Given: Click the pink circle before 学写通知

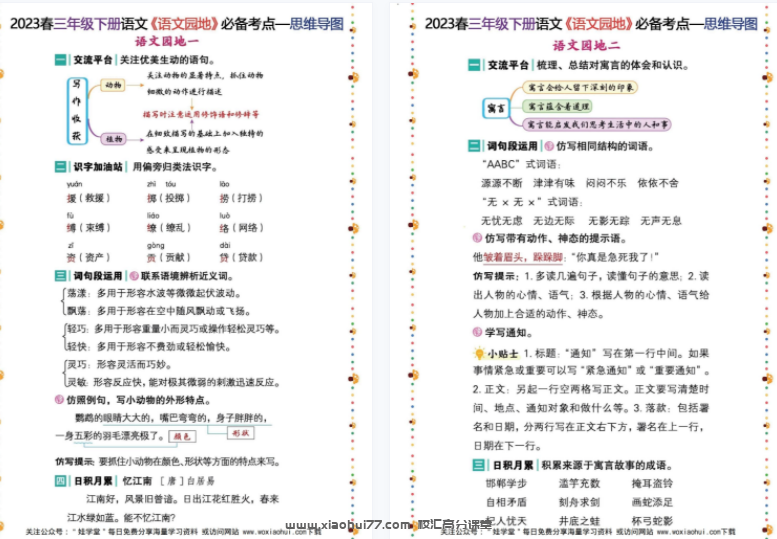Looking at the screenshot, I should pyautogui.click(x=477, y=332).
